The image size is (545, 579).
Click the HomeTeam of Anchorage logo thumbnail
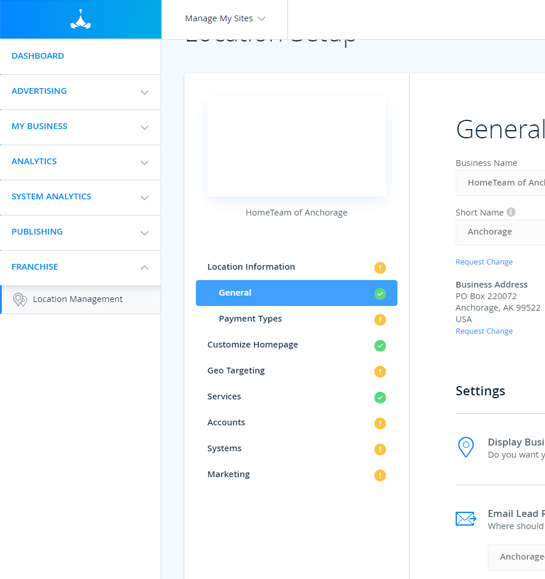(x=297, y=147)
